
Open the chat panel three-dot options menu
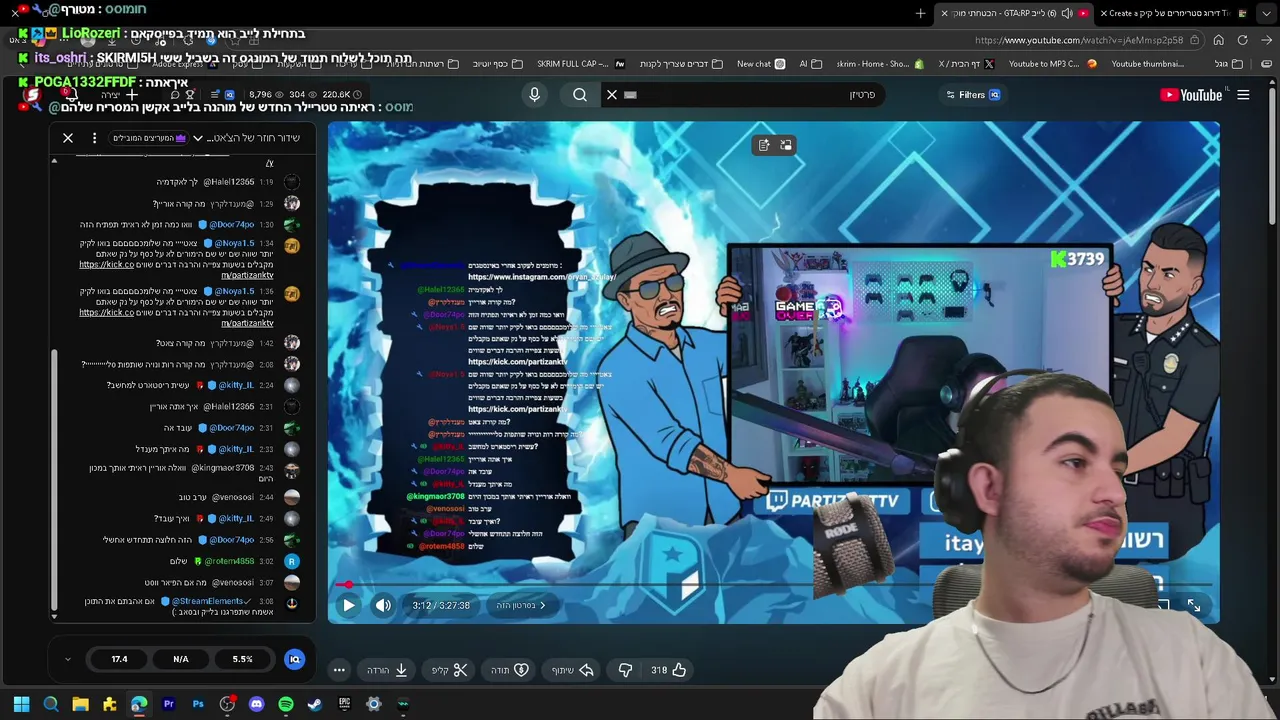[94, 138]
